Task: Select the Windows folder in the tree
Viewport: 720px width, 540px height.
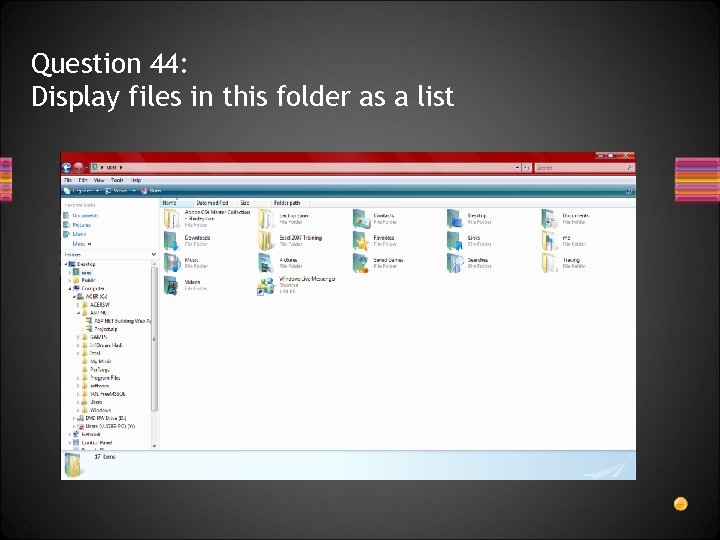Action: (x=97, y=410)
